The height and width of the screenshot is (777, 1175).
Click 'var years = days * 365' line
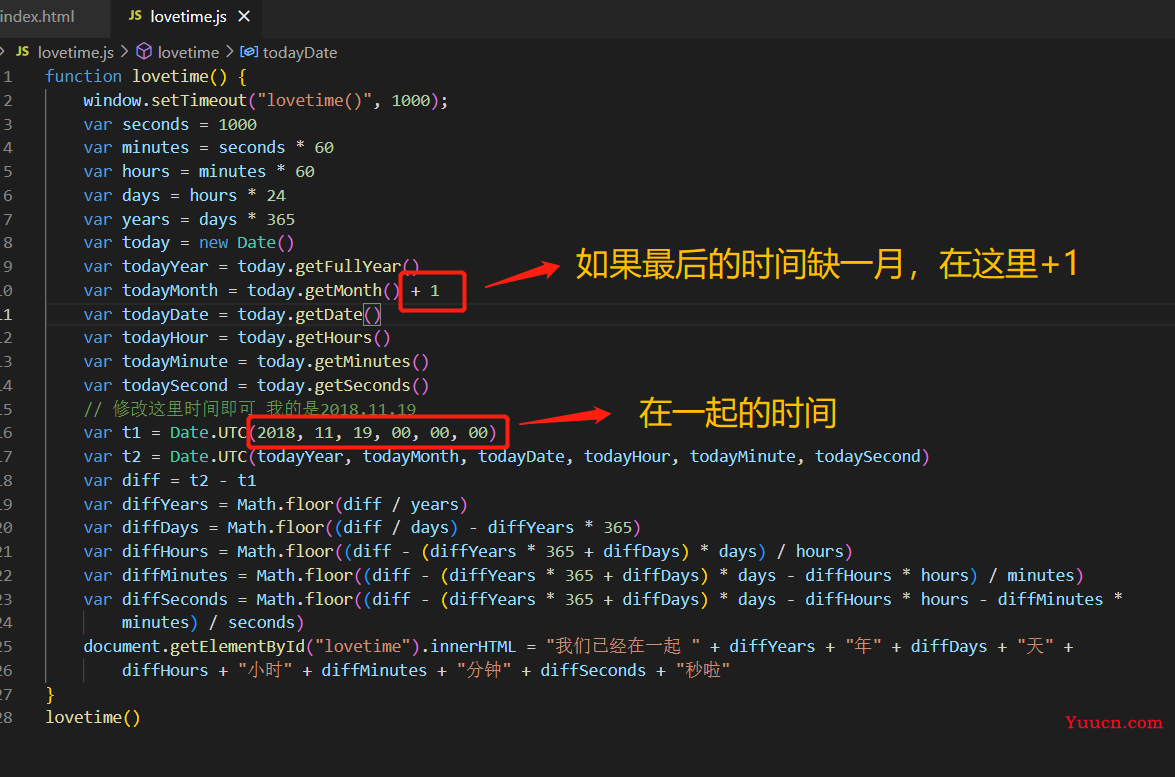[189, 220]
